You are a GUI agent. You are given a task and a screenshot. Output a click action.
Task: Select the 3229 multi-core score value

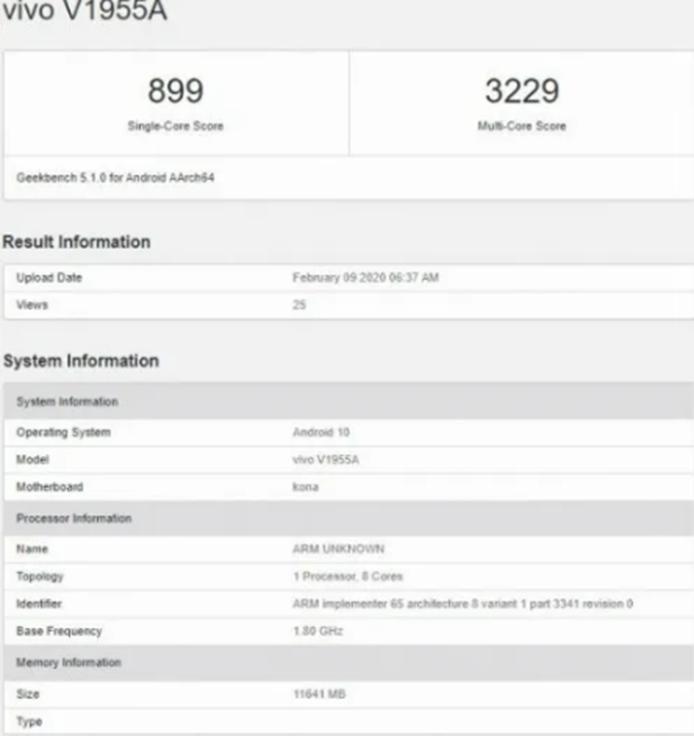click(522, 91)
